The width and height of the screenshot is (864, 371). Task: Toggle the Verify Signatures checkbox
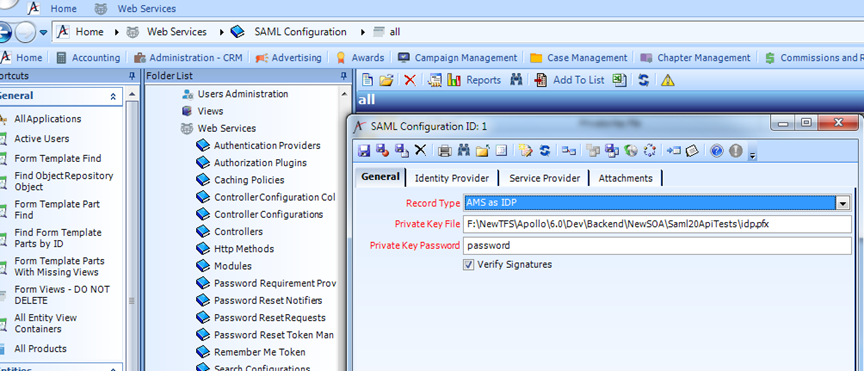click(469, 265)
